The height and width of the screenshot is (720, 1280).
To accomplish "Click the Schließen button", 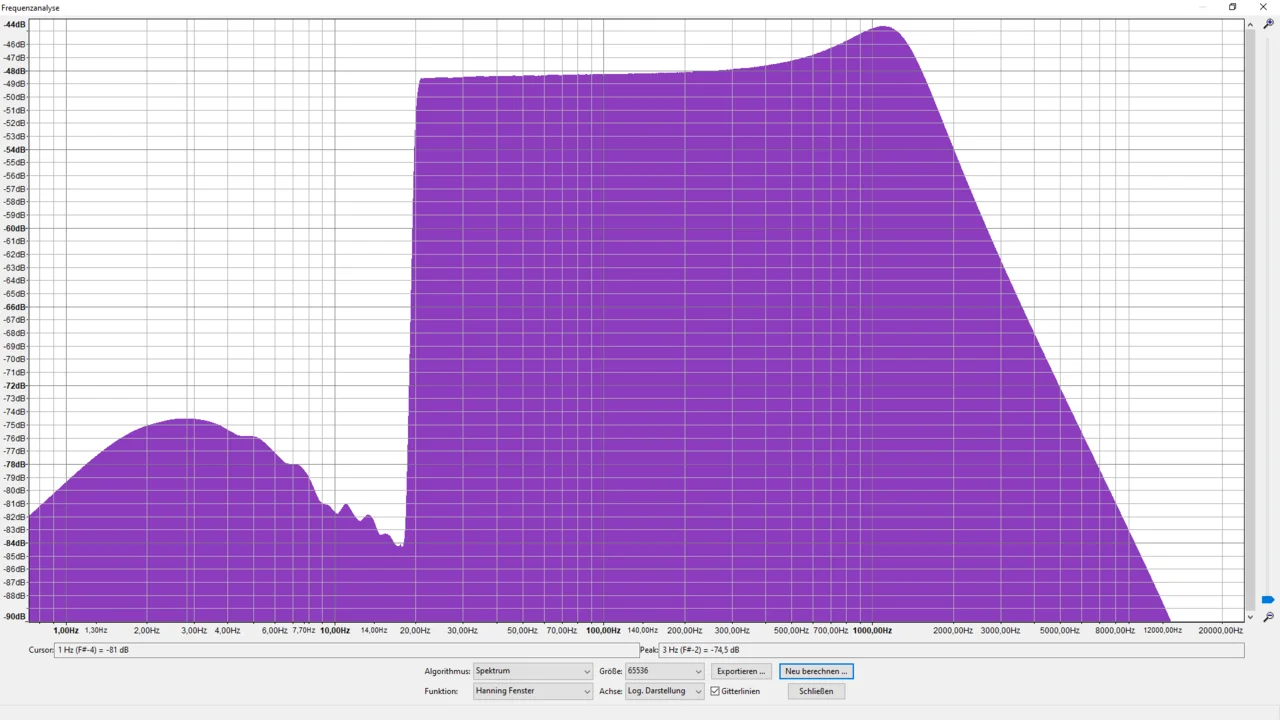I will coord(816,691).
